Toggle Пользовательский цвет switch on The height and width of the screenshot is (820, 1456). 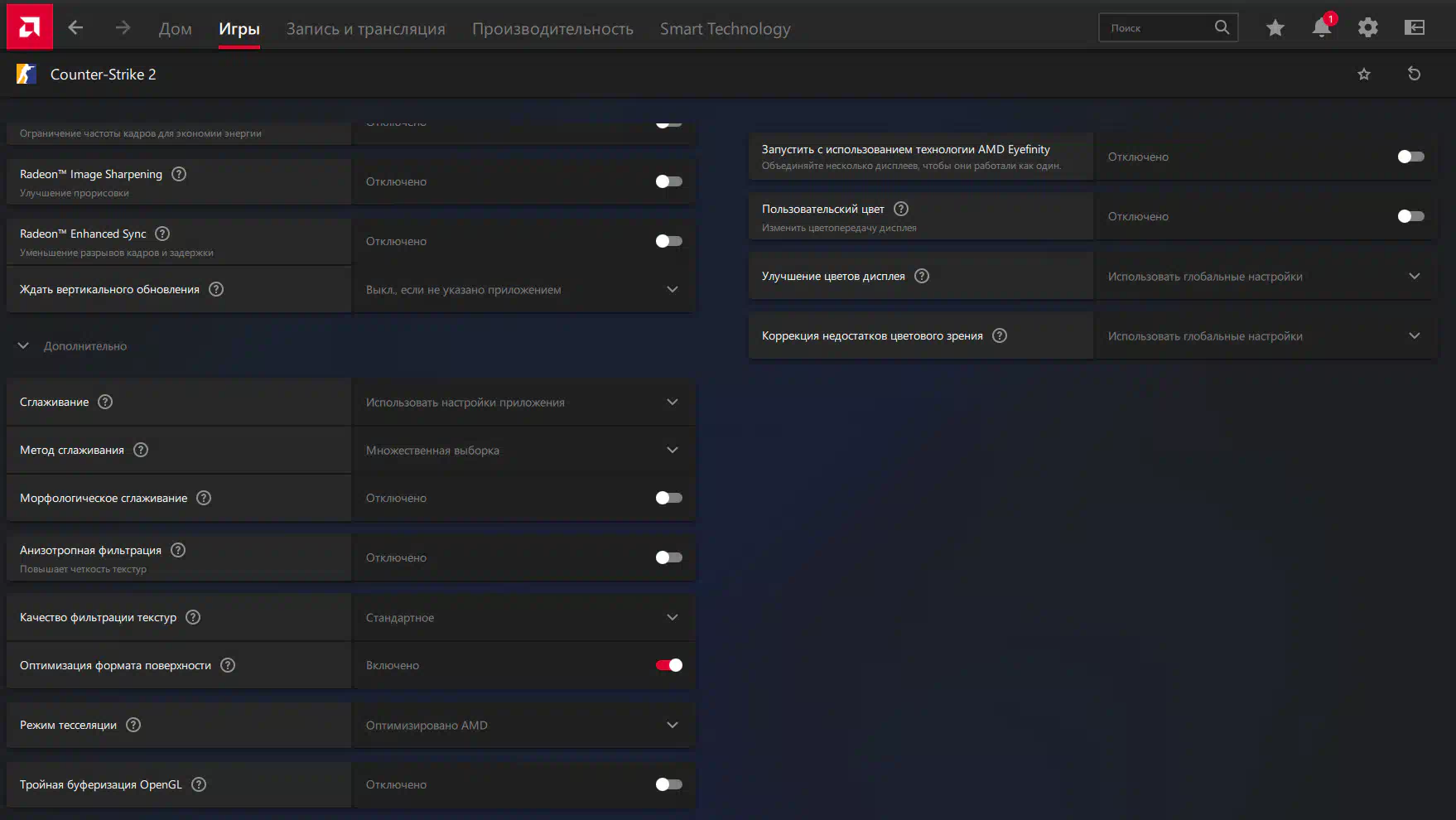(x=1410, y=216)
